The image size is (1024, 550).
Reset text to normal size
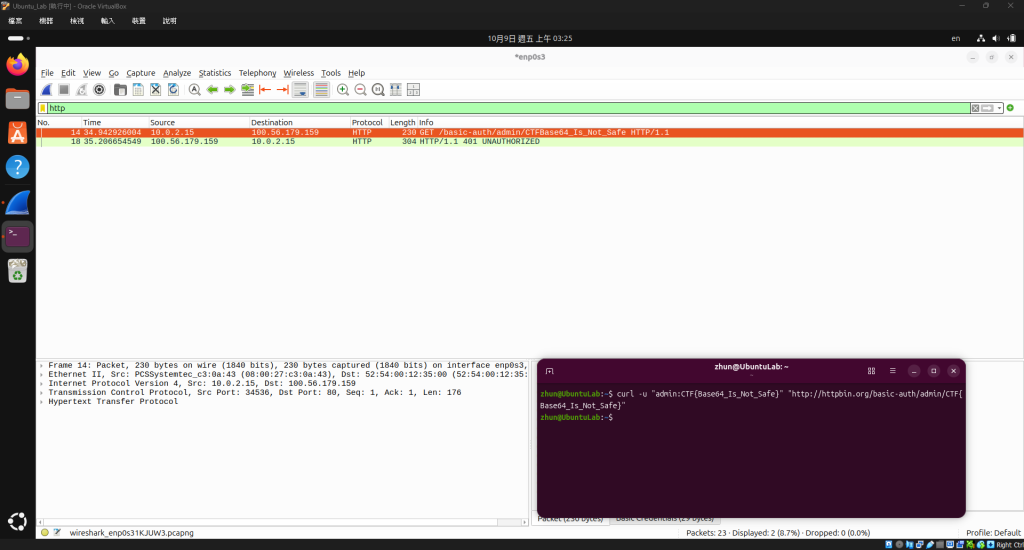click(x=378, y=90)
